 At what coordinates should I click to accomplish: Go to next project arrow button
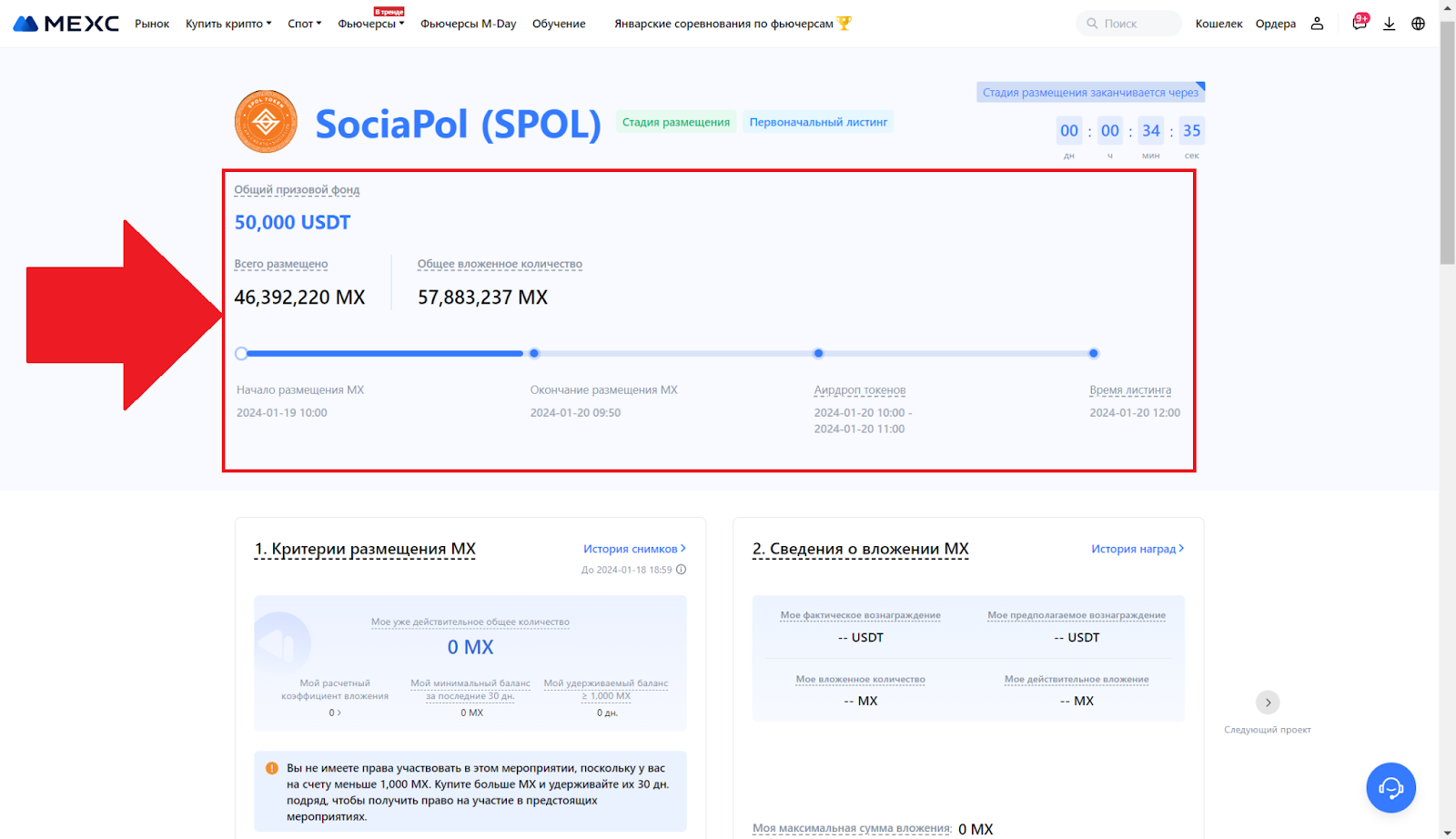[x=1267, y=703]
